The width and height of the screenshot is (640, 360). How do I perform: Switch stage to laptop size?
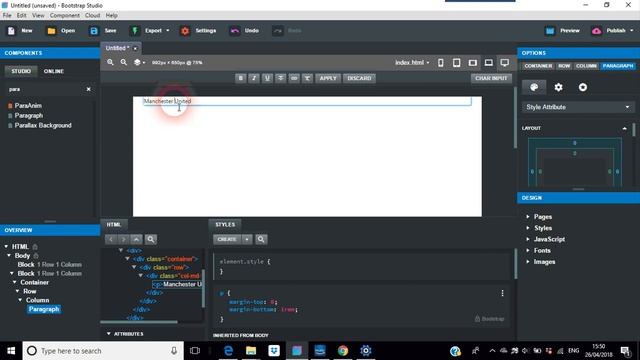(489, 62)
